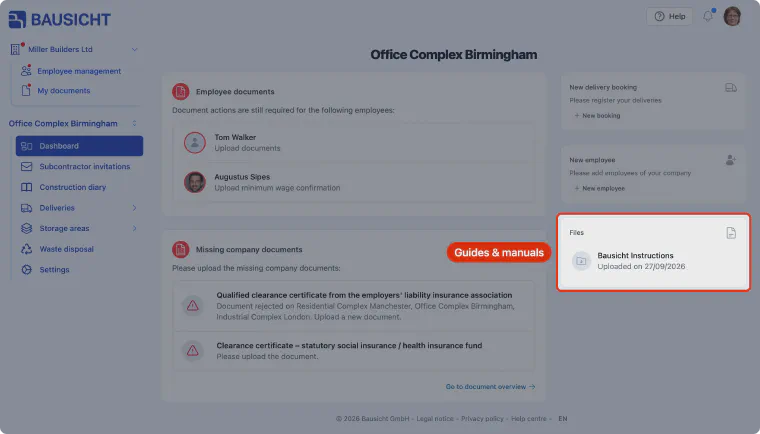
Task: Open Tom Walker's document row
Action: tap(354, 143)
